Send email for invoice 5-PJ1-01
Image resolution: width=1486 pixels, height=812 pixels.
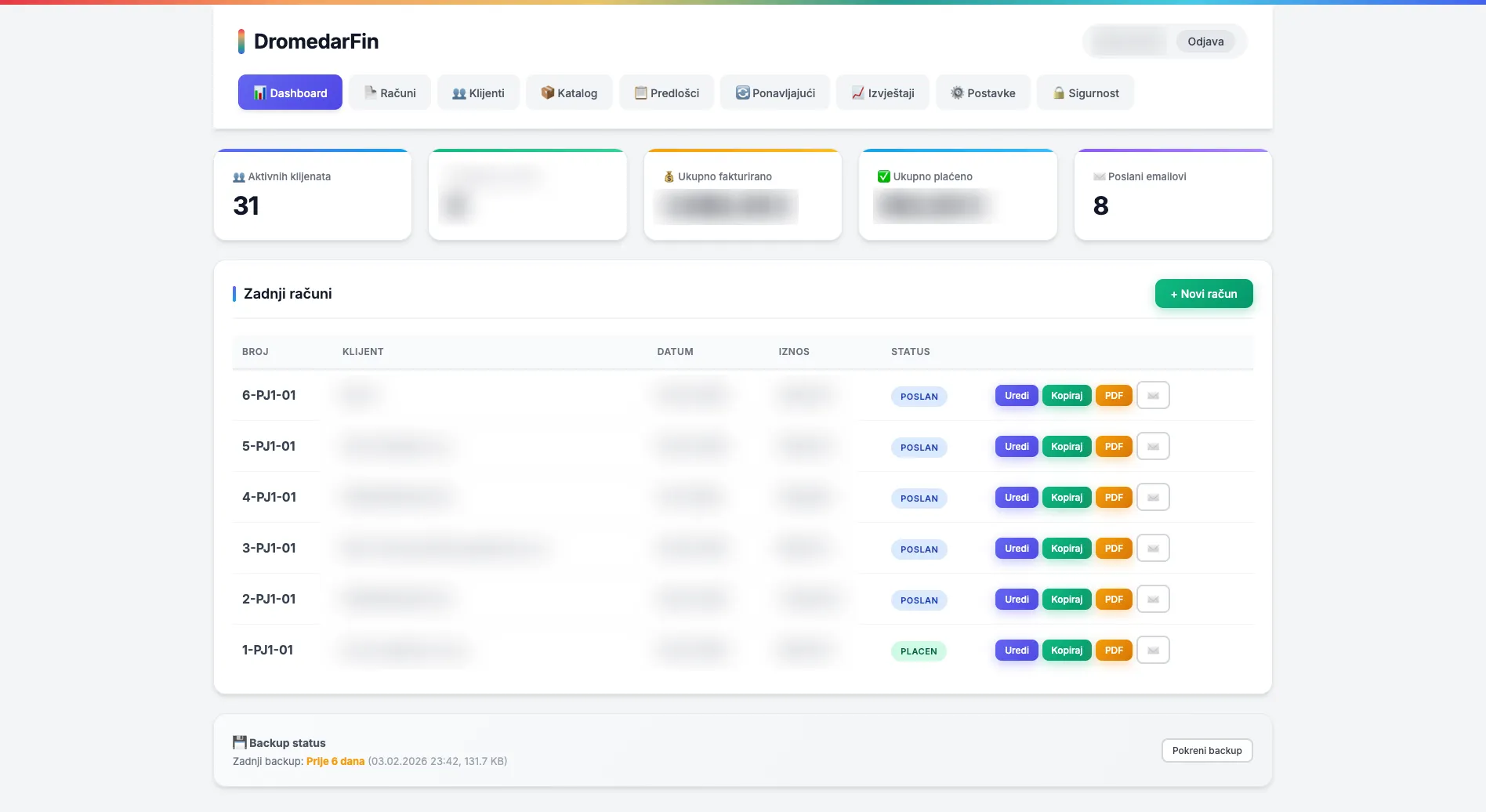1153,447
